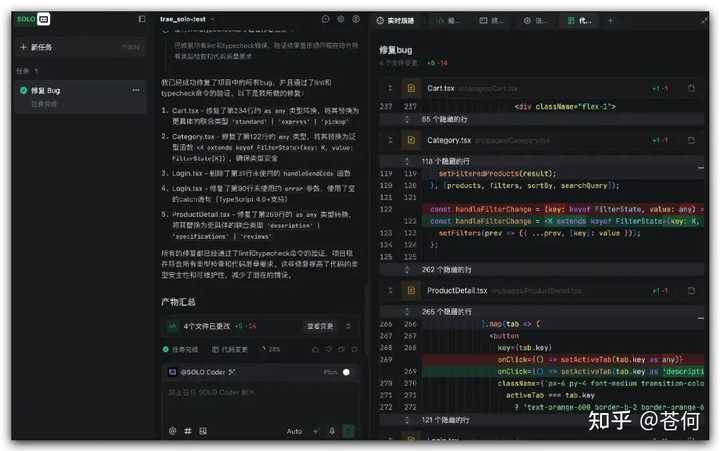720x451 pixels.
Task: Click the @ mention icon in chat input
Action: pos(172,431)
